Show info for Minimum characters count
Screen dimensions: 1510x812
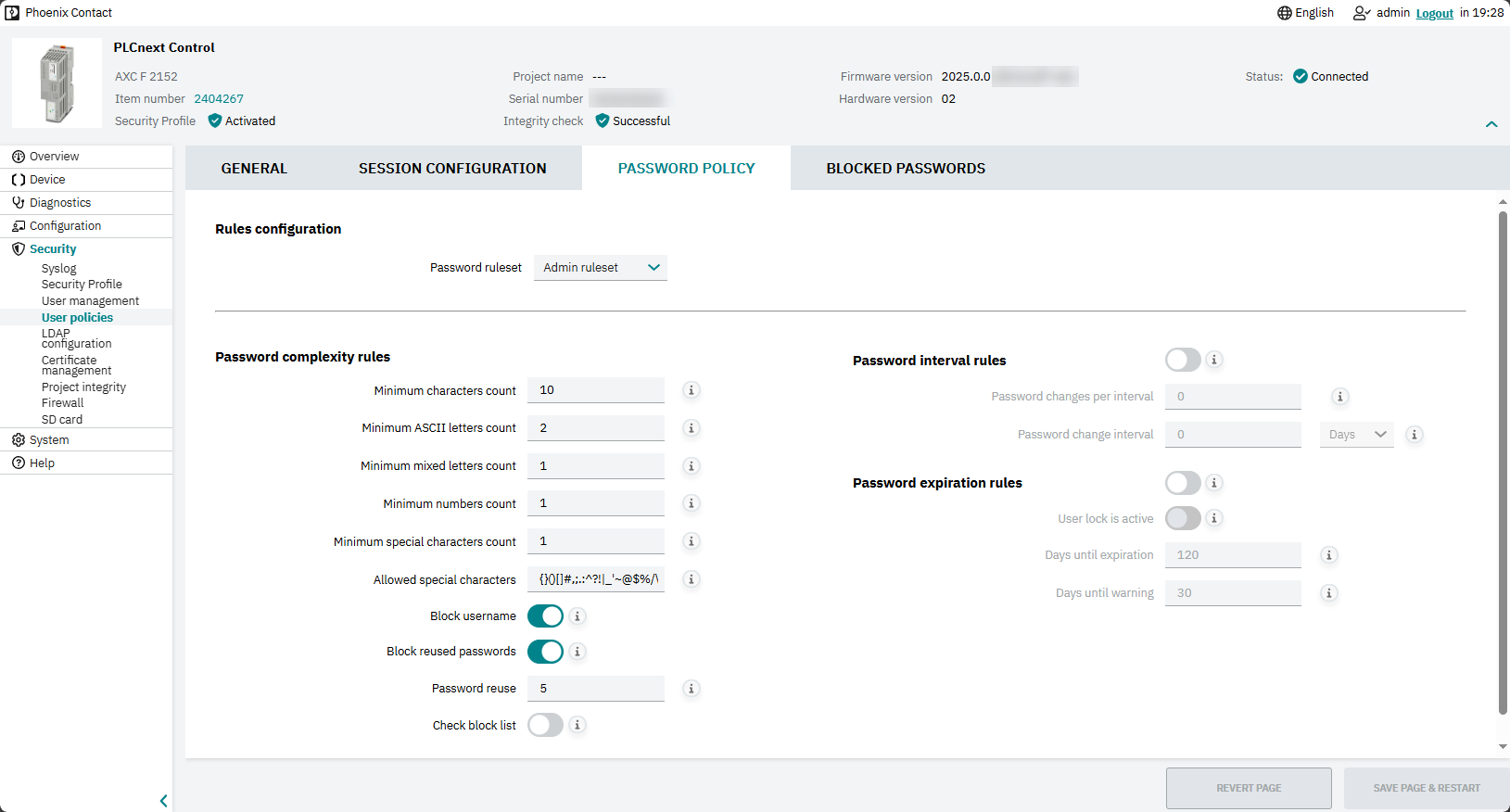coord(692,390)
